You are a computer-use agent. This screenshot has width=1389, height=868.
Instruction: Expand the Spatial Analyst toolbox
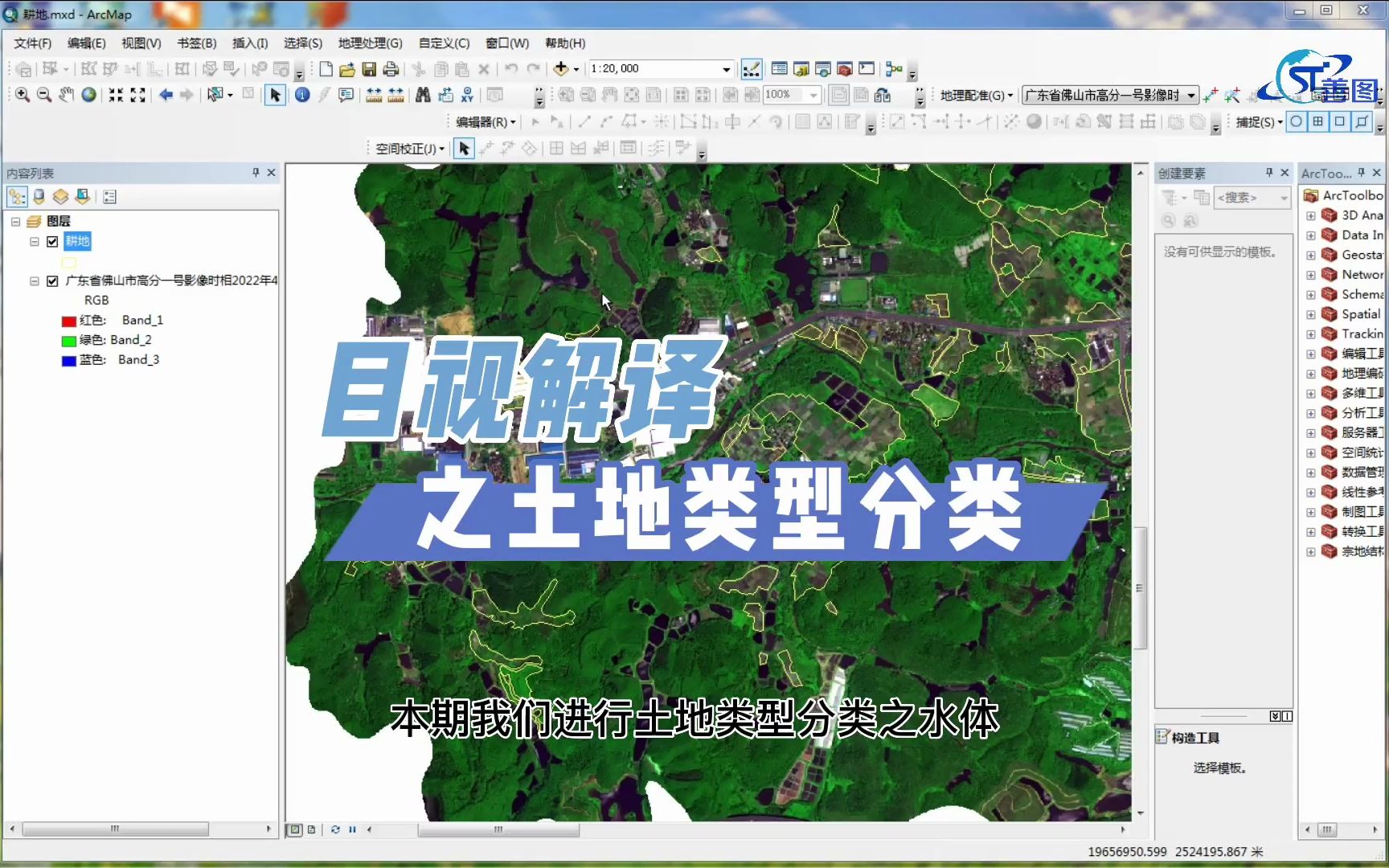(1311, 314)
